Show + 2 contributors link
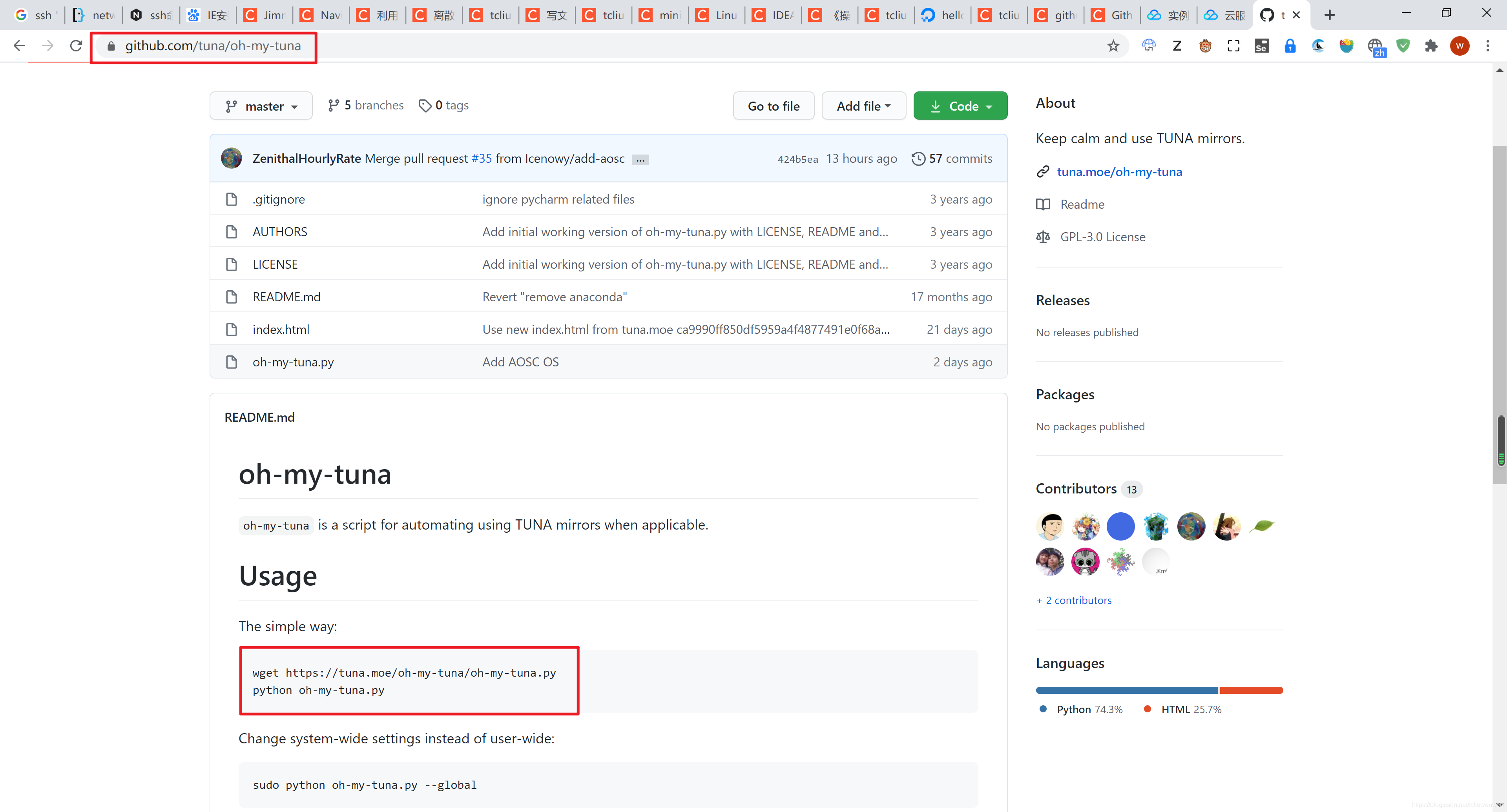Image resolution: width=1507 pixels, height=812 pixels. pos(1073,601)
